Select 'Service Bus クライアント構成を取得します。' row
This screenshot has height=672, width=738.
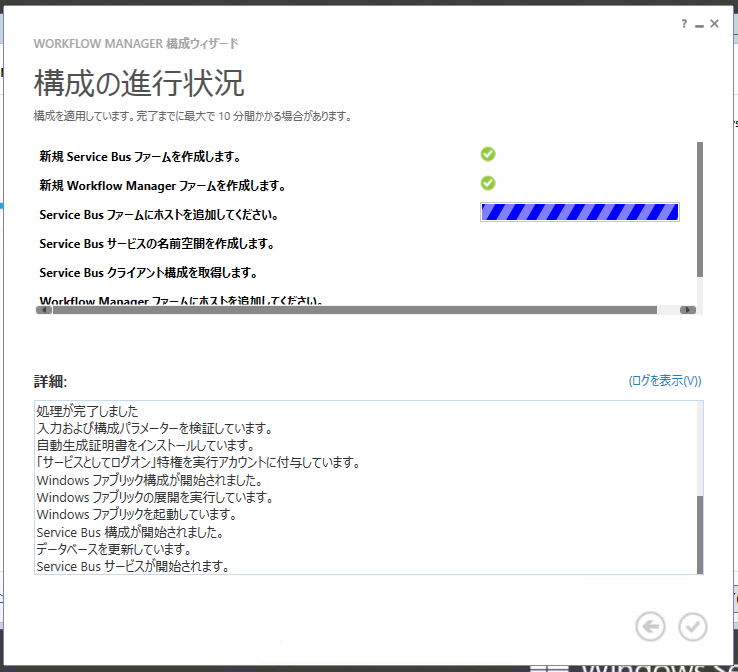pyautogui.click(x=148, y=273)
